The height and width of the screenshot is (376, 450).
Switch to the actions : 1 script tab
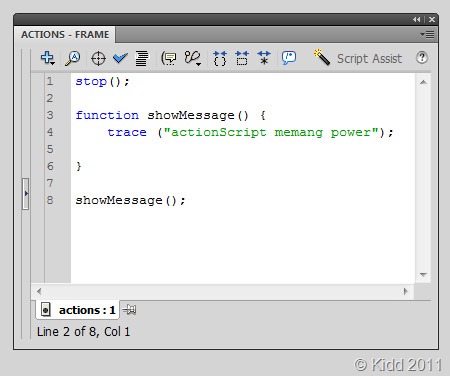pyautogui.click(x=77, y=310)
